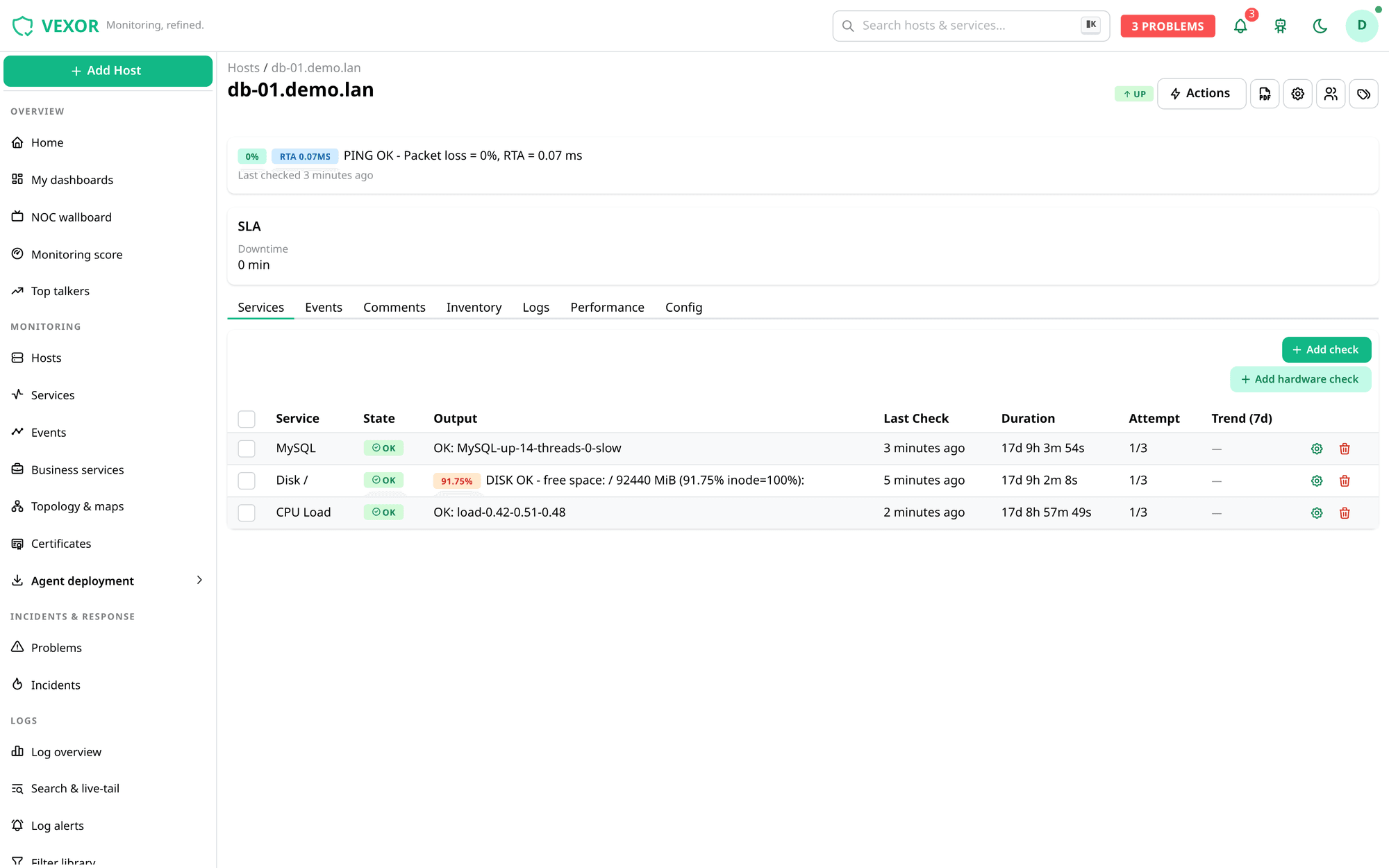The image size is (1389, 868).
Task: Sort by the Duration column header
Action: tap(1028, 418)
